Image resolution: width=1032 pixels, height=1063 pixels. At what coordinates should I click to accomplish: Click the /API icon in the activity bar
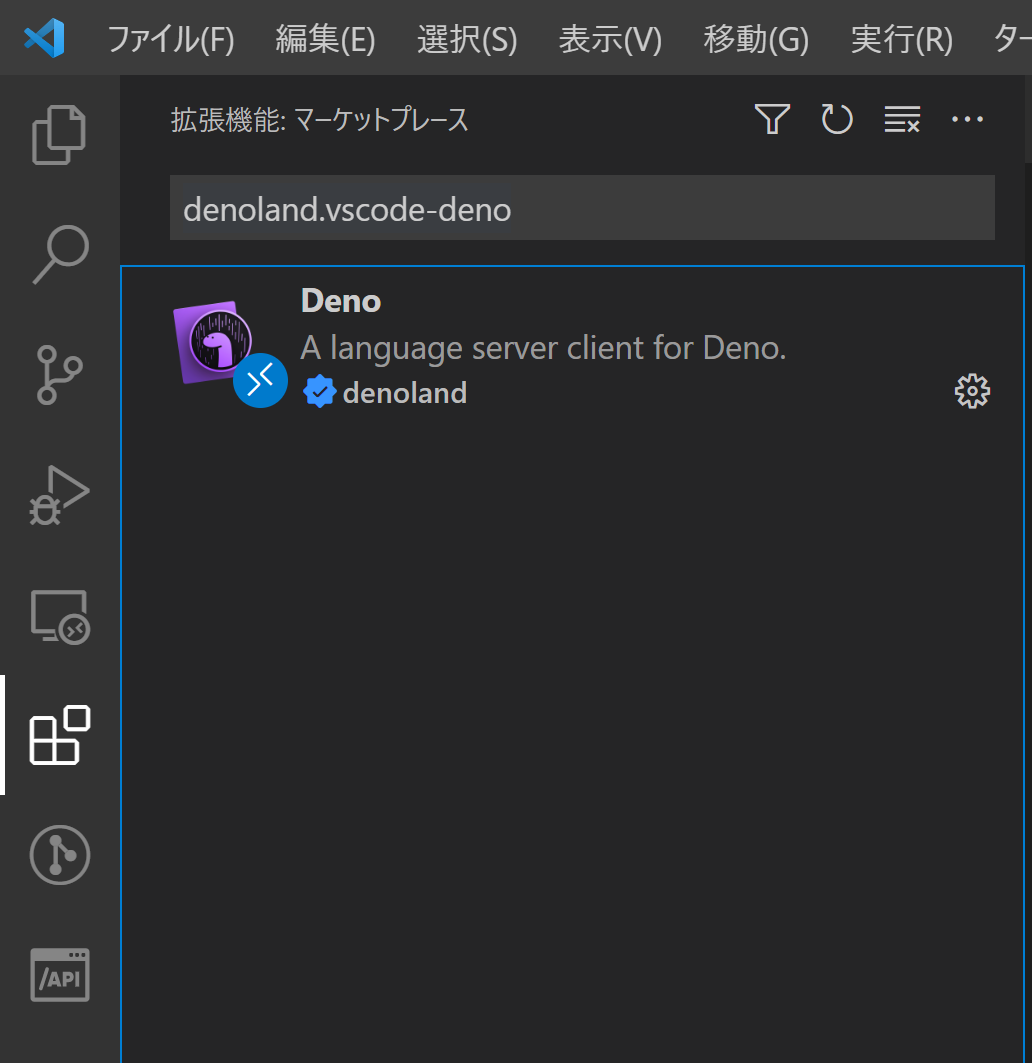pyautogui.click(x=59, y=974)
